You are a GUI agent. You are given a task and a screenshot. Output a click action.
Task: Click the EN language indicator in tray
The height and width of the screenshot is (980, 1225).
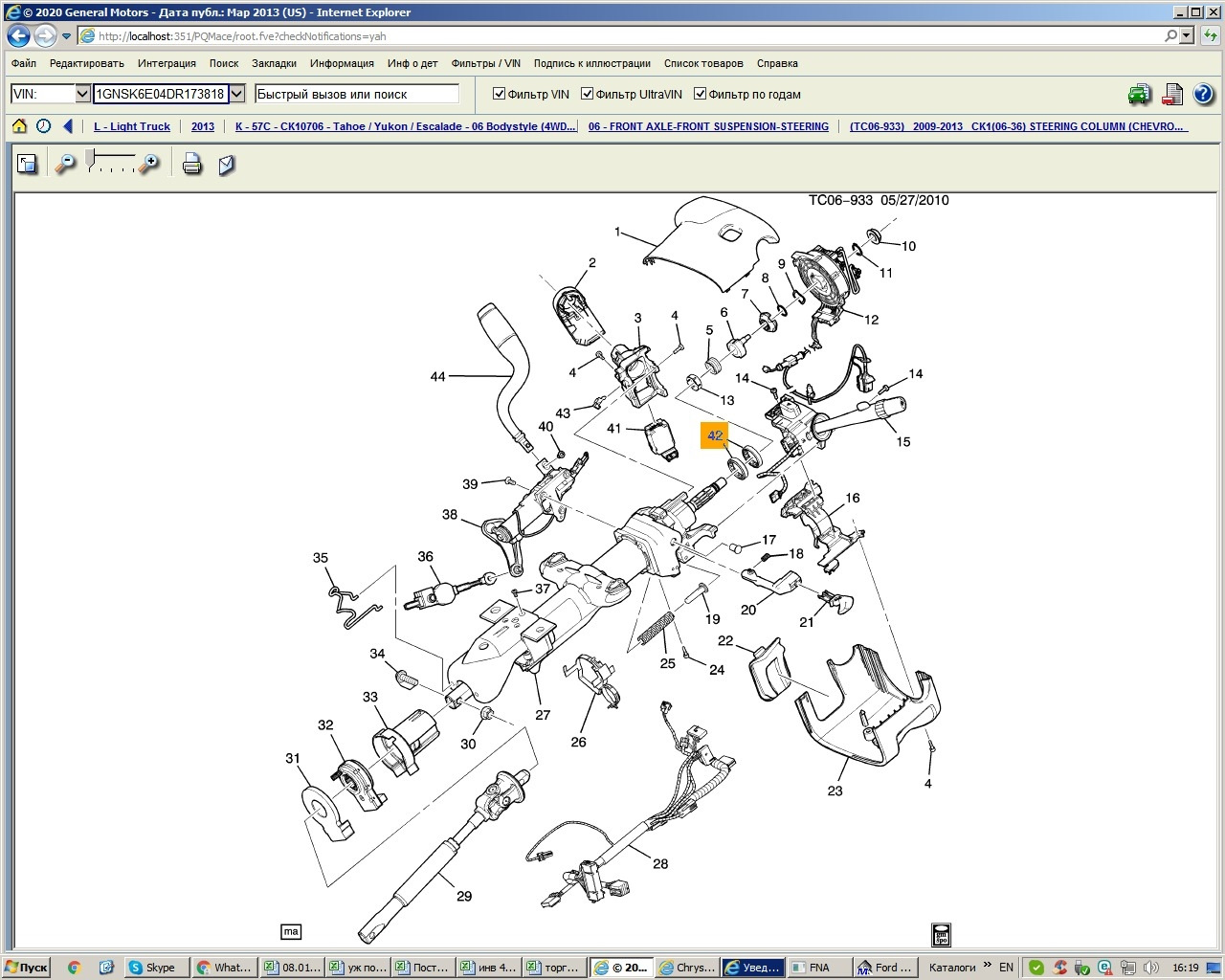tap(1006, 968)
